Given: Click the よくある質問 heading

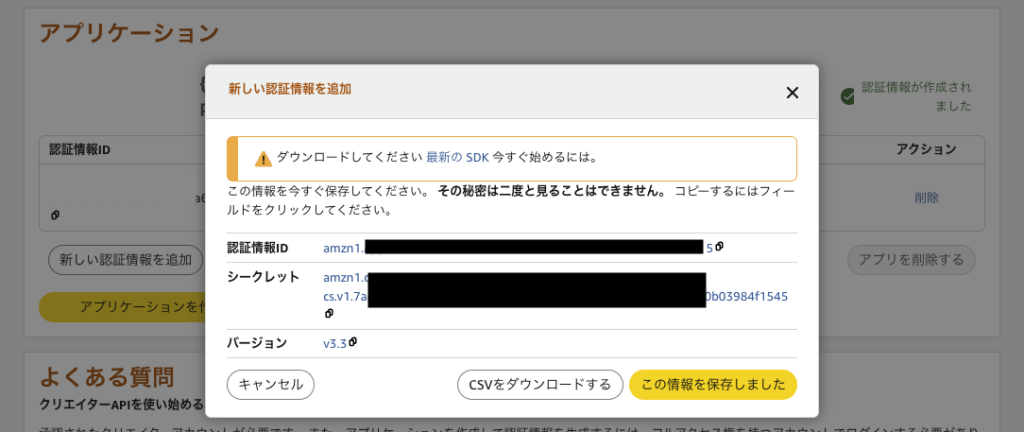Looking at the screenshot, I should [107, 377].
